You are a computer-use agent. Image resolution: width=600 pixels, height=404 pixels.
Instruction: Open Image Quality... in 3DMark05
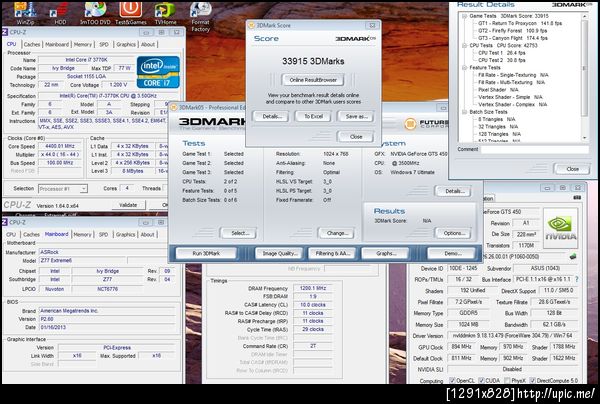(x=279, y=253)
